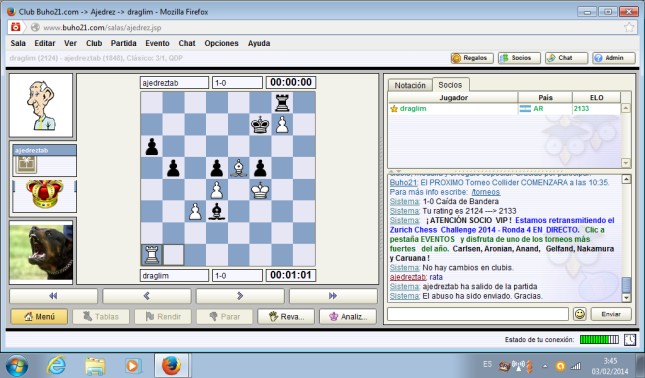
Task: Sort players by País column header
Action: click(x=545, y=97)
